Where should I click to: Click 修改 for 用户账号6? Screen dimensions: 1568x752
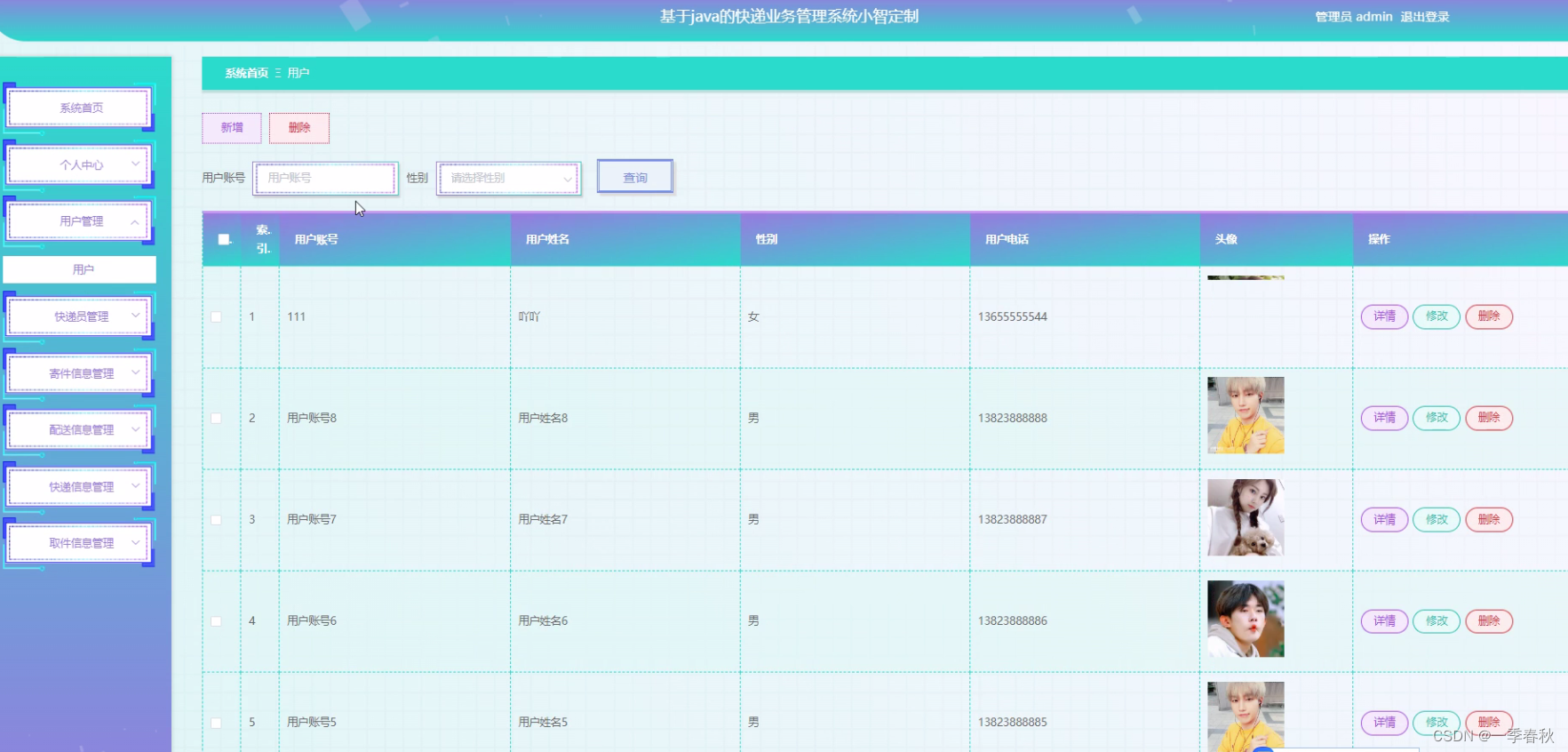coord(1437,620)
